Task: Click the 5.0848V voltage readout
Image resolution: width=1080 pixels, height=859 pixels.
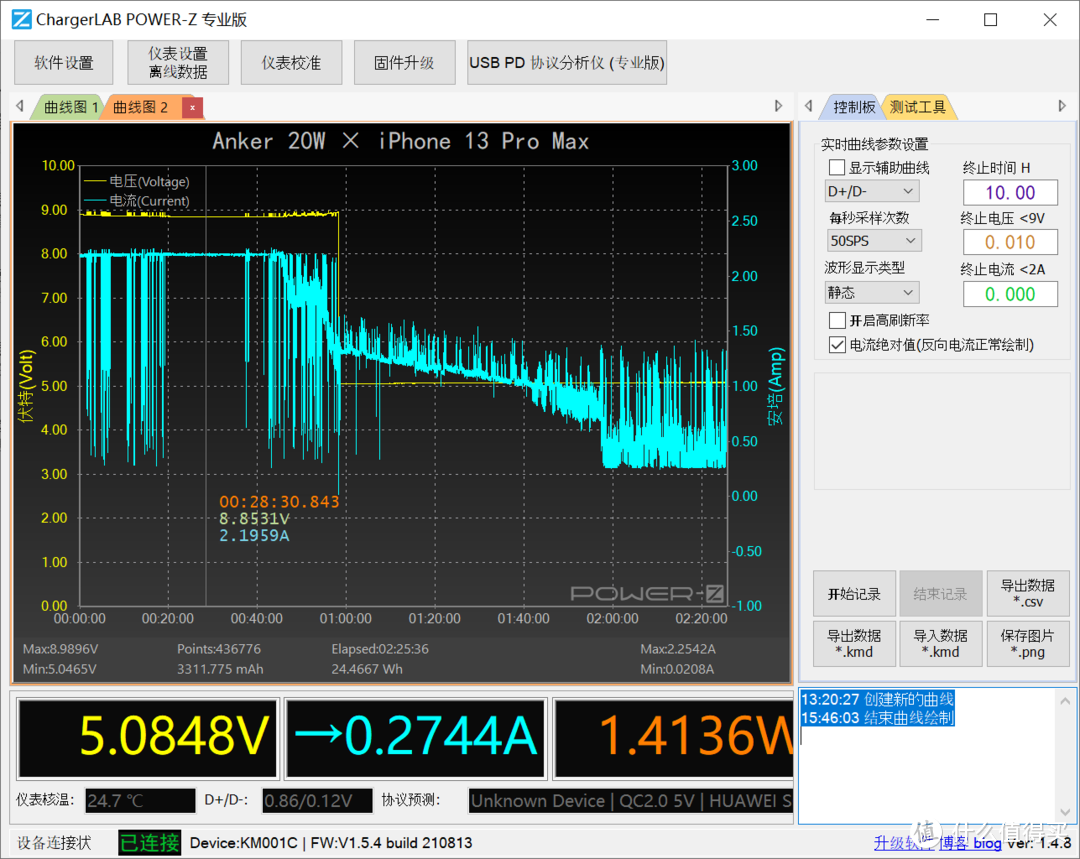Action: coord(148,738)
